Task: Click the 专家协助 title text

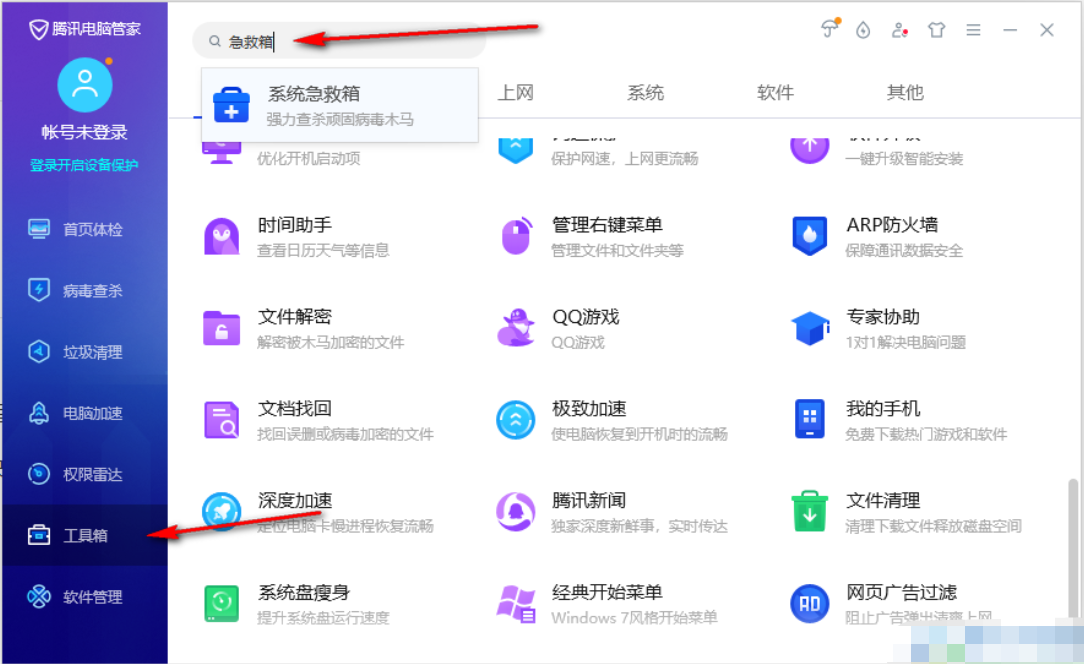Action: click(x=883, y=316)
